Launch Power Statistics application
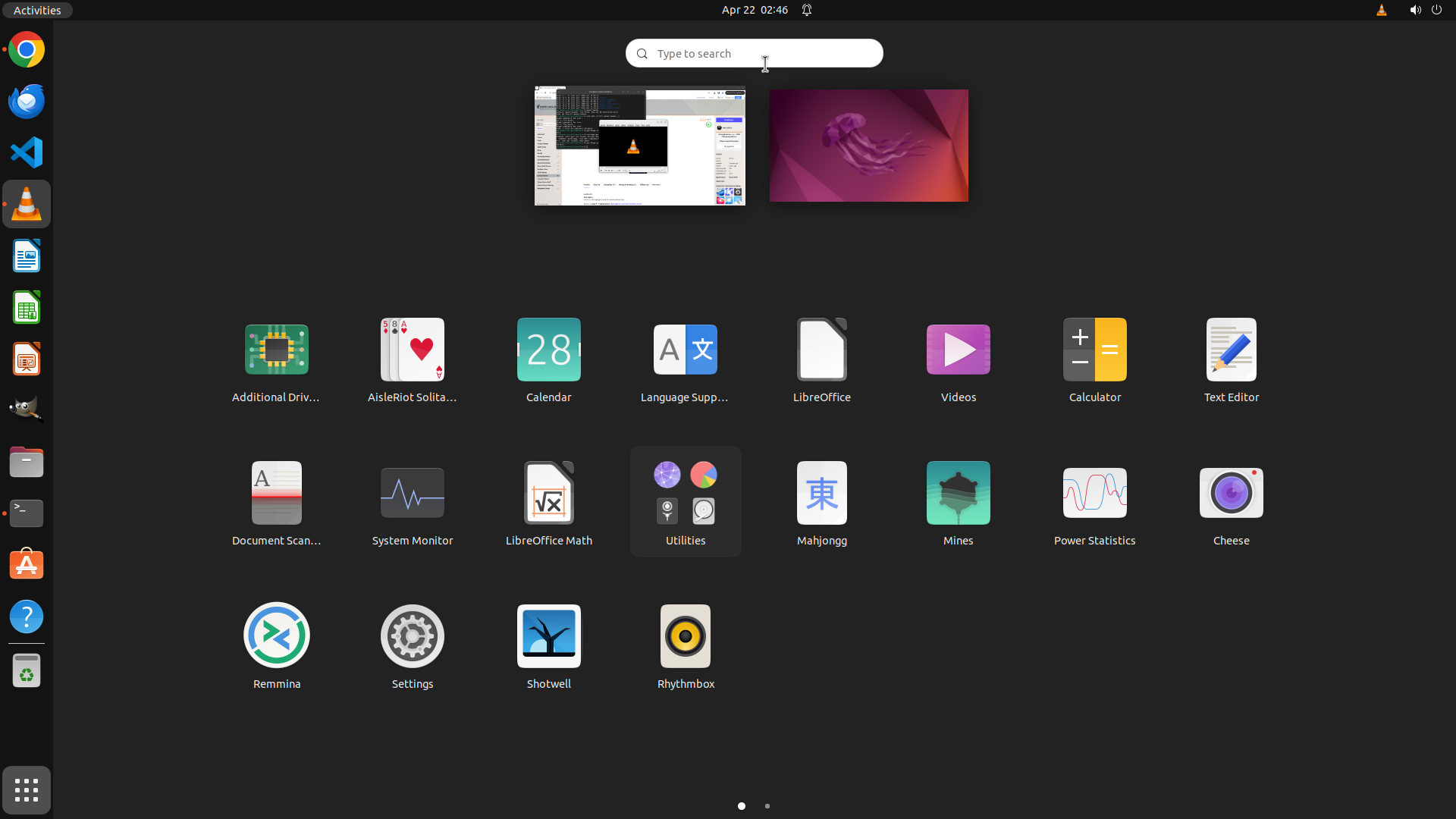 pos(1094,494)
